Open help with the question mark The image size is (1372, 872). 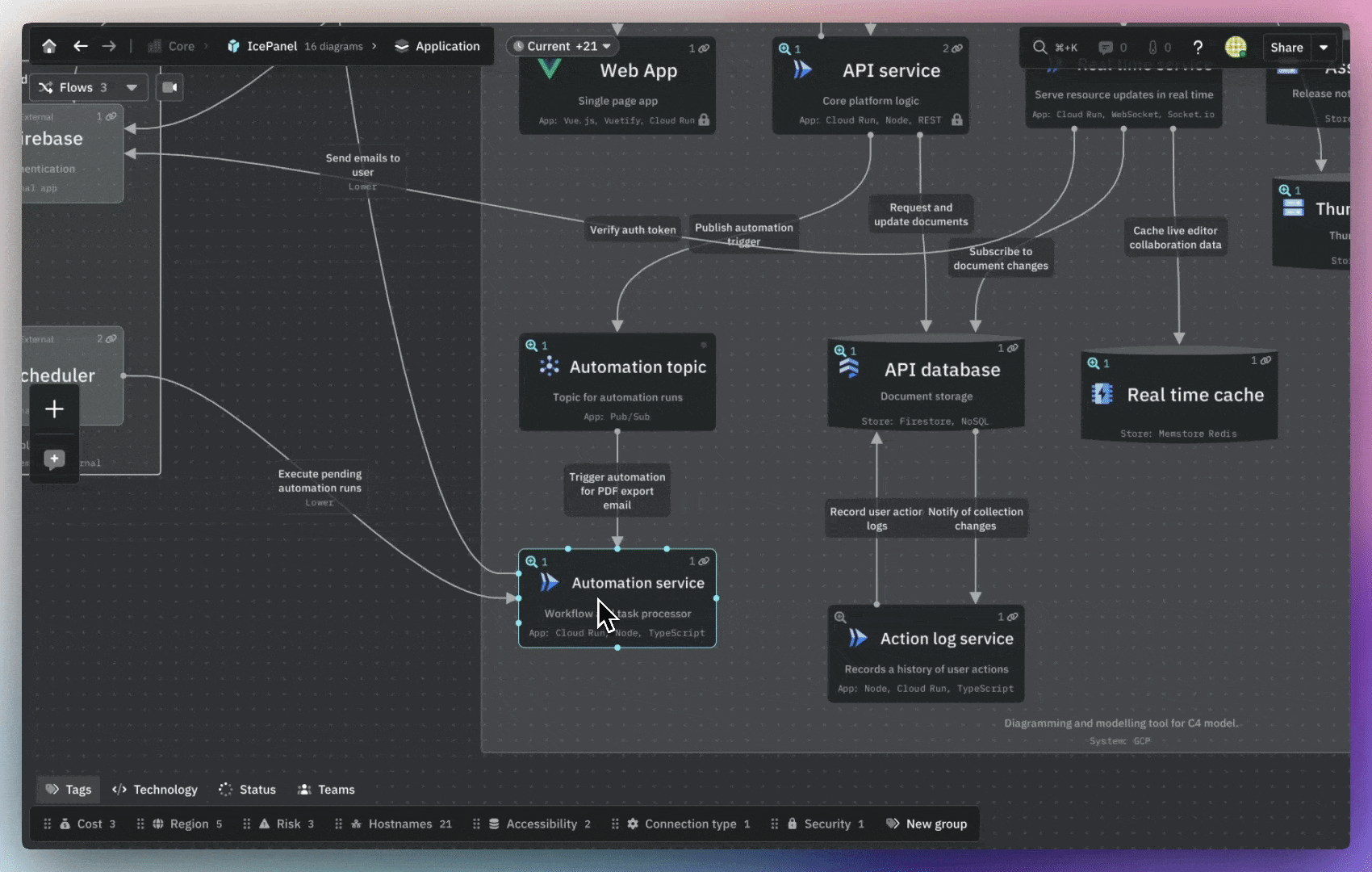[1198, 48]
